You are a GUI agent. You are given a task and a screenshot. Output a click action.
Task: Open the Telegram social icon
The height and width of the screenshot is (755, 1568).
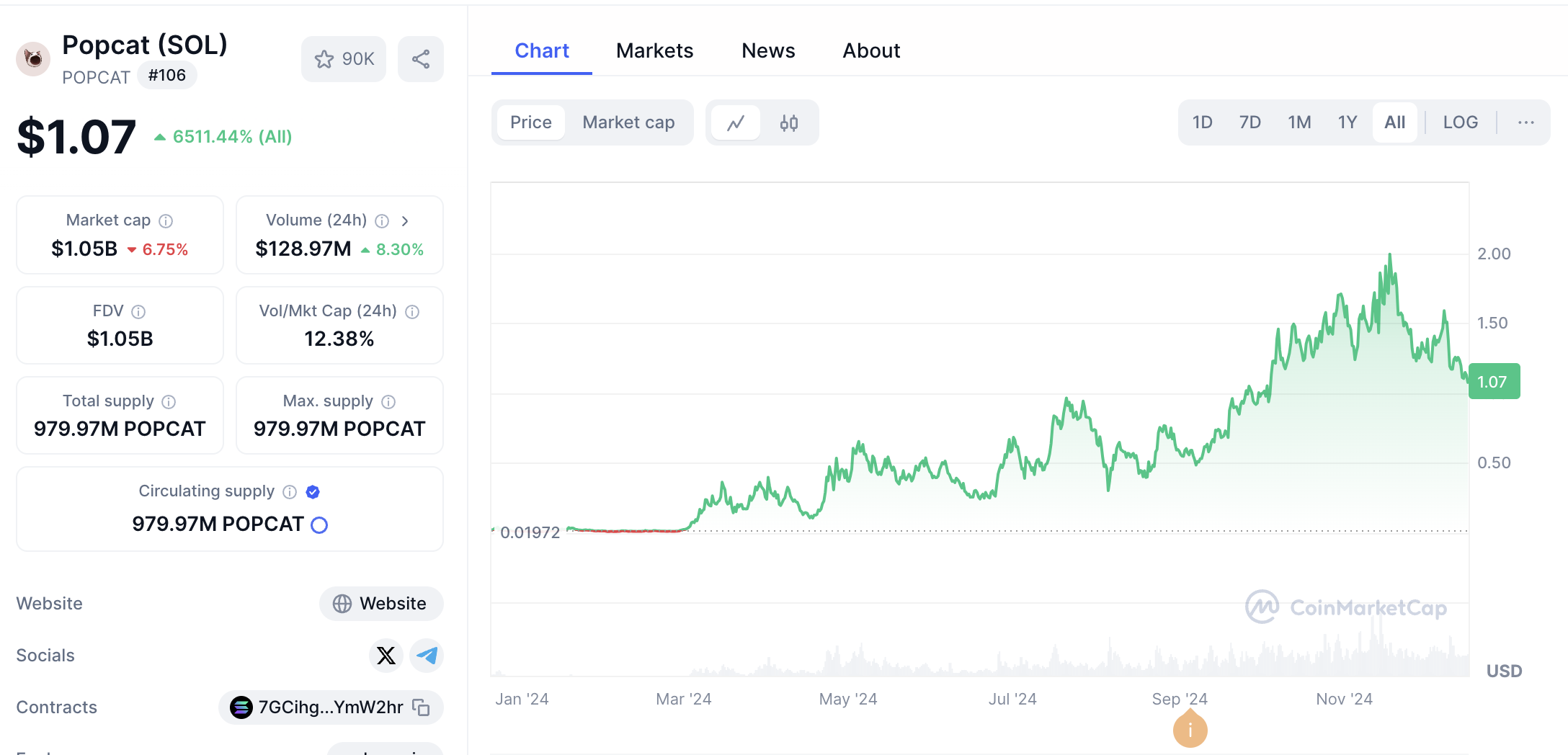pos(427,656)
